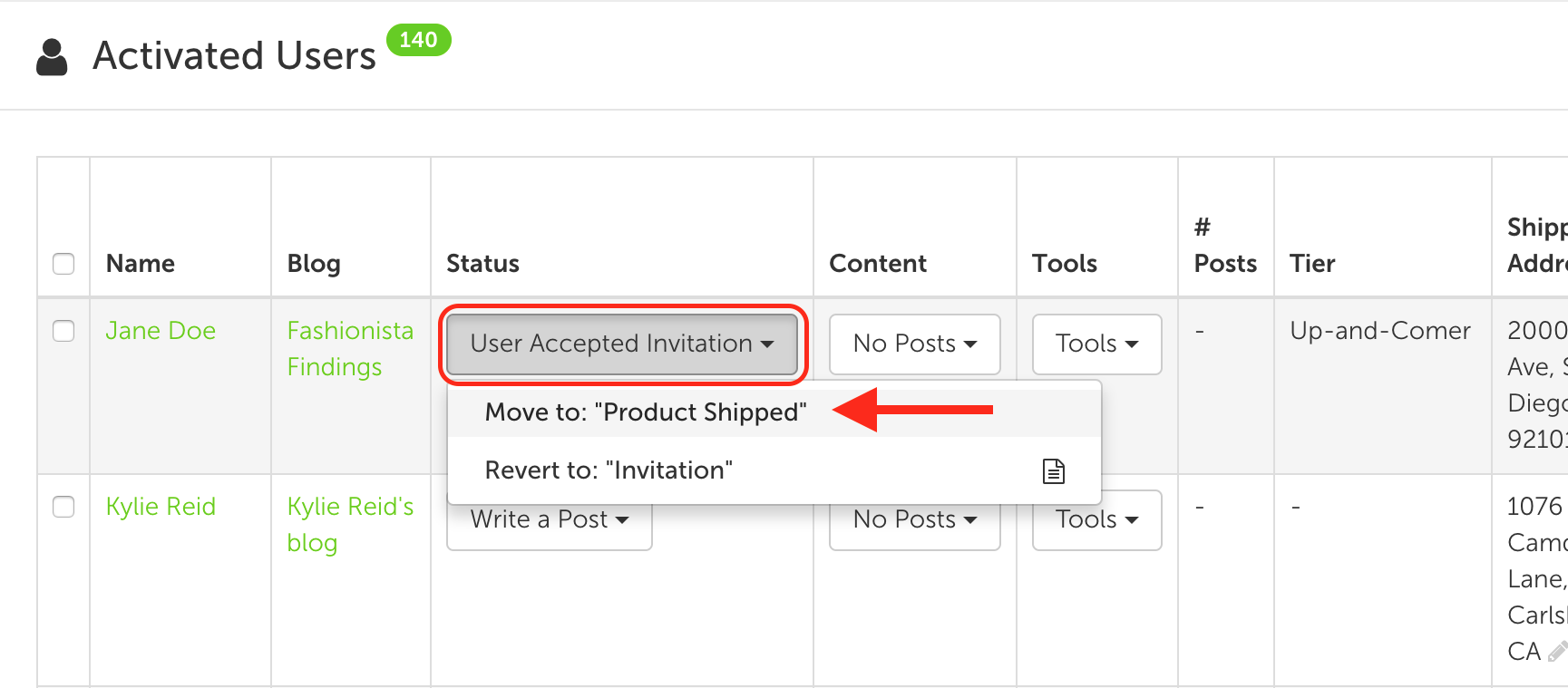Click the pencil edit icon near shipping address

click(1558, 651)
